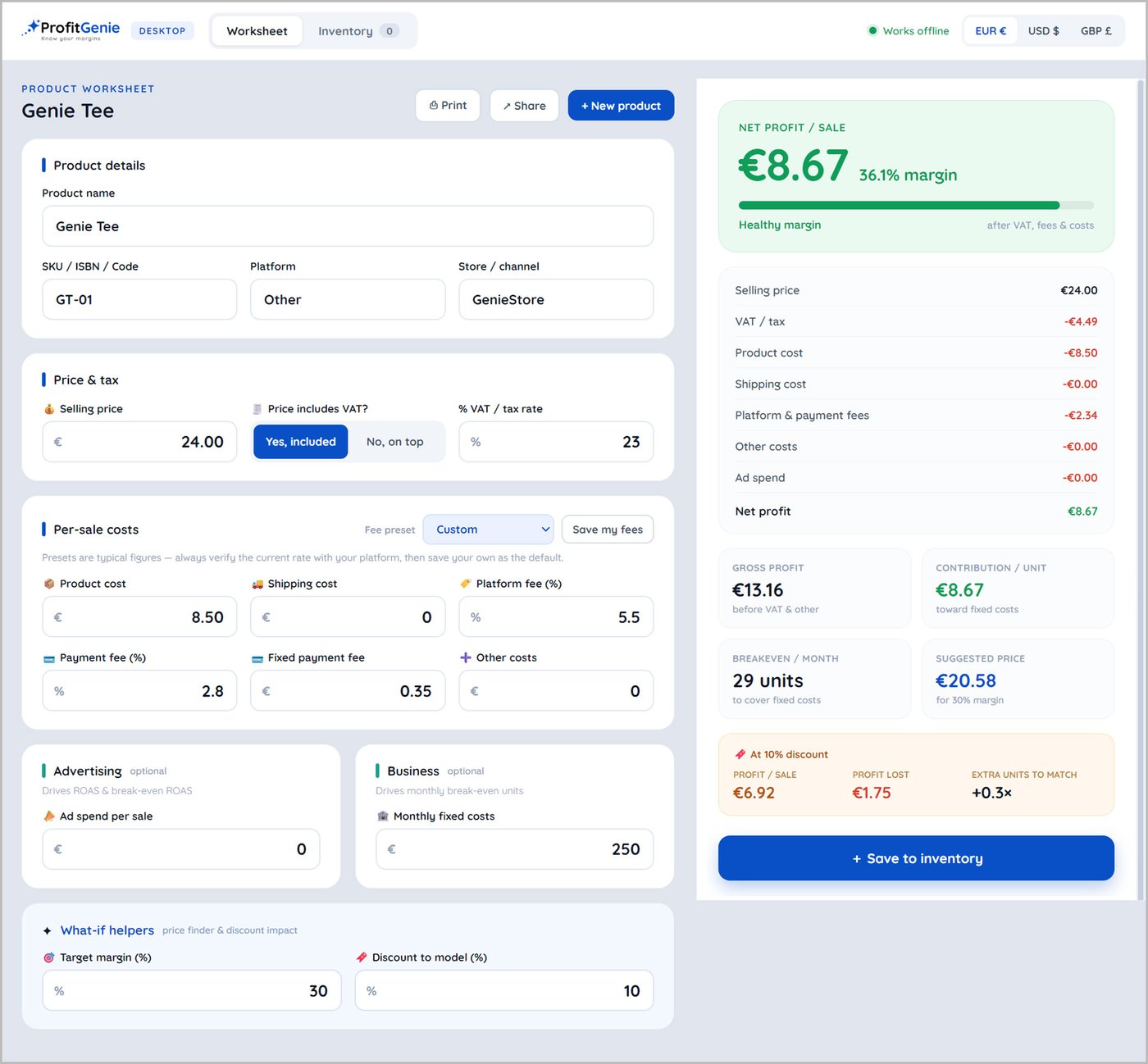Switch currency to GBP £
This screenshot has height=1064, width=1148.
(1096, 31)
